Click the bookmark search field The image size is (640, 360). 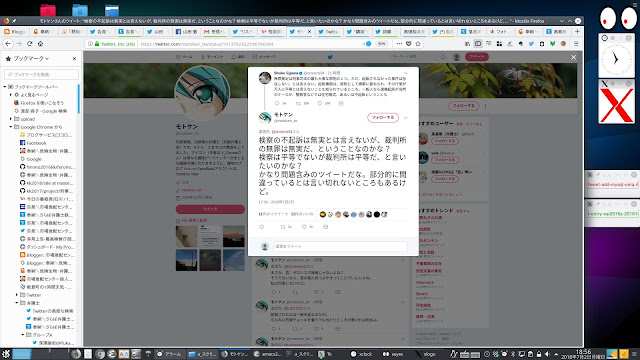point(41,74)
